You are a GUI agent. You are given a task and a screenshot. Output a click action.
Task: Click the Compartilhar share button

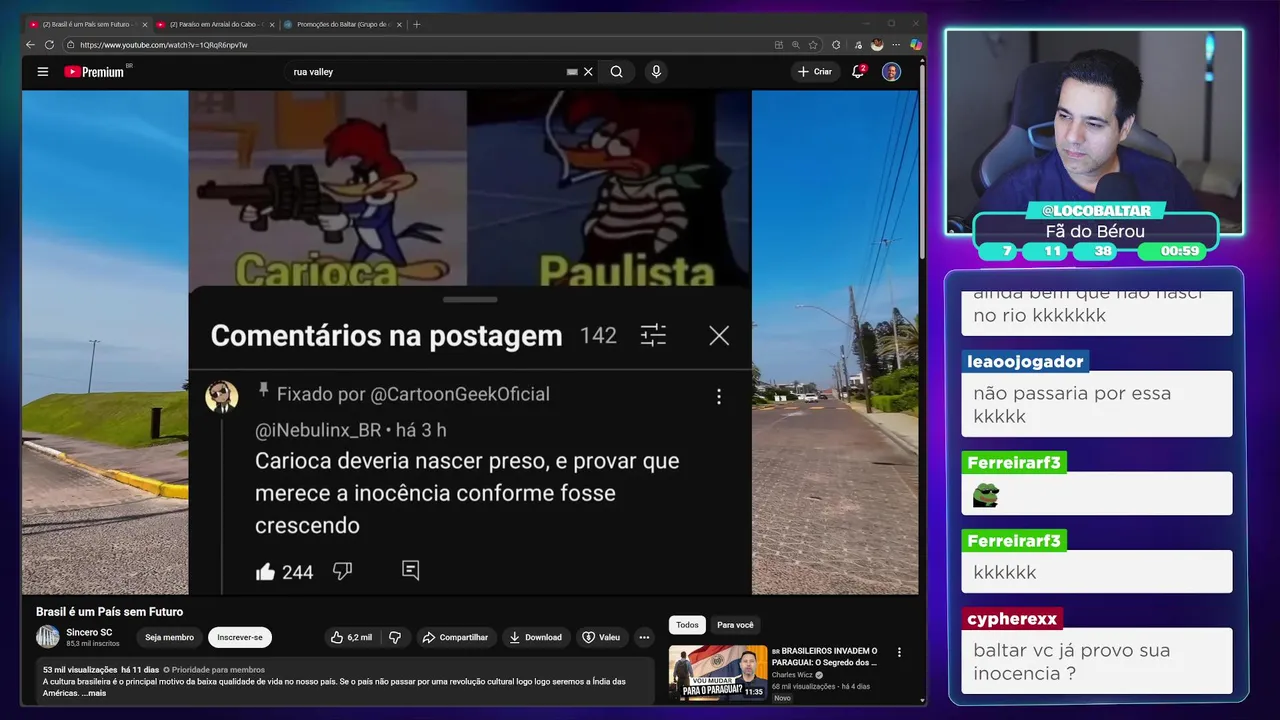(455, 637)
